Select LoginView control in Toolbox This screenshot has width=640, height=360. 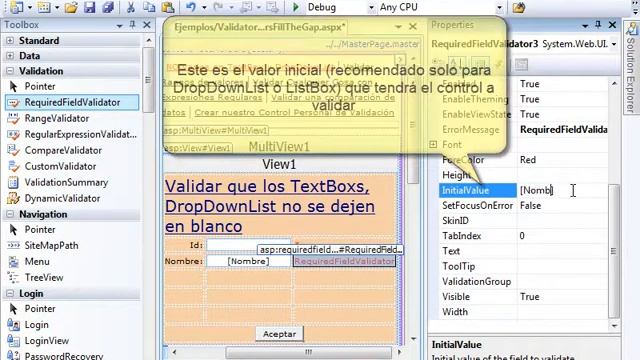tap(47, 341)
